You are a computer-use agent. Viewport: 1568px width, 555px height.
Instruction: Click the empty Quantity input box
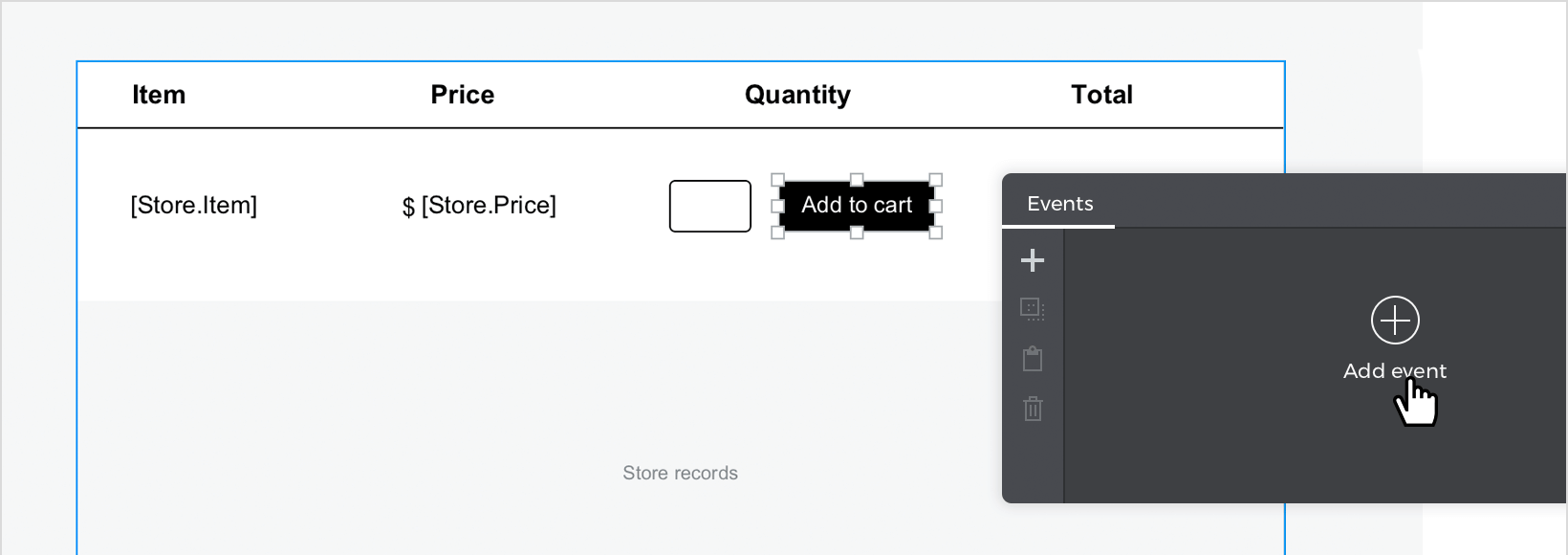(x=710, y=206)
